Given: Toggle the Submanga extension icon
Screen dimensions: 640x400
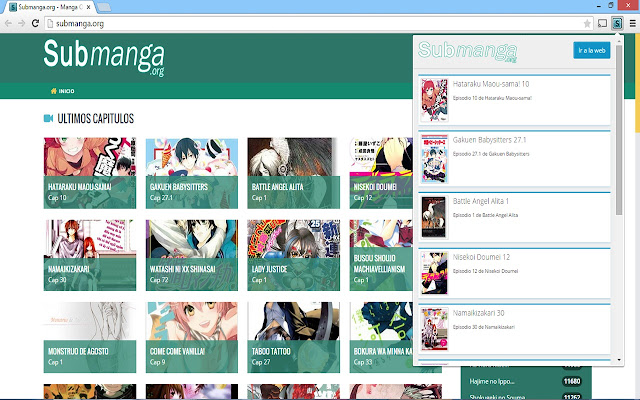Looking at the screenshot, I should (x=617, y=23).
